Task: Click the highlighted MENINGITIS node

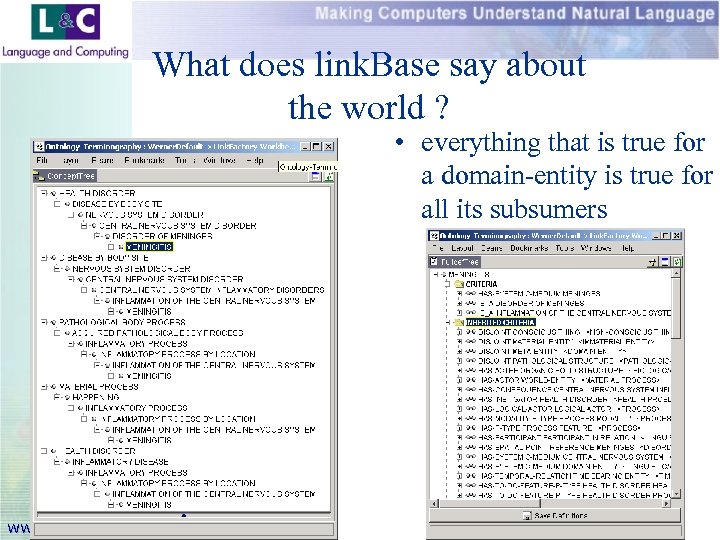Action: click(149, 247)
